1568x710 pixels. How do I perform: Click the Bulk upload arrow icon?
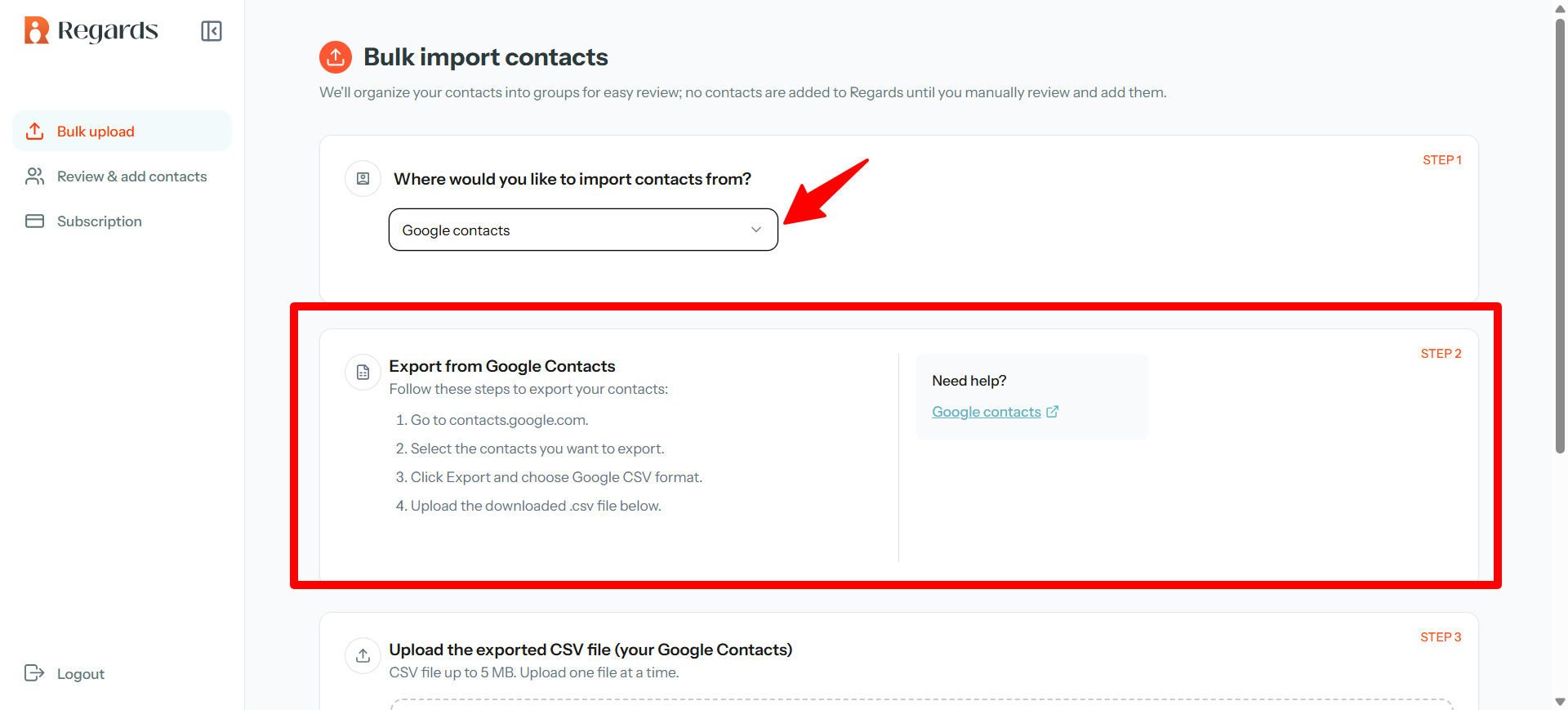(x=34, y=132)
